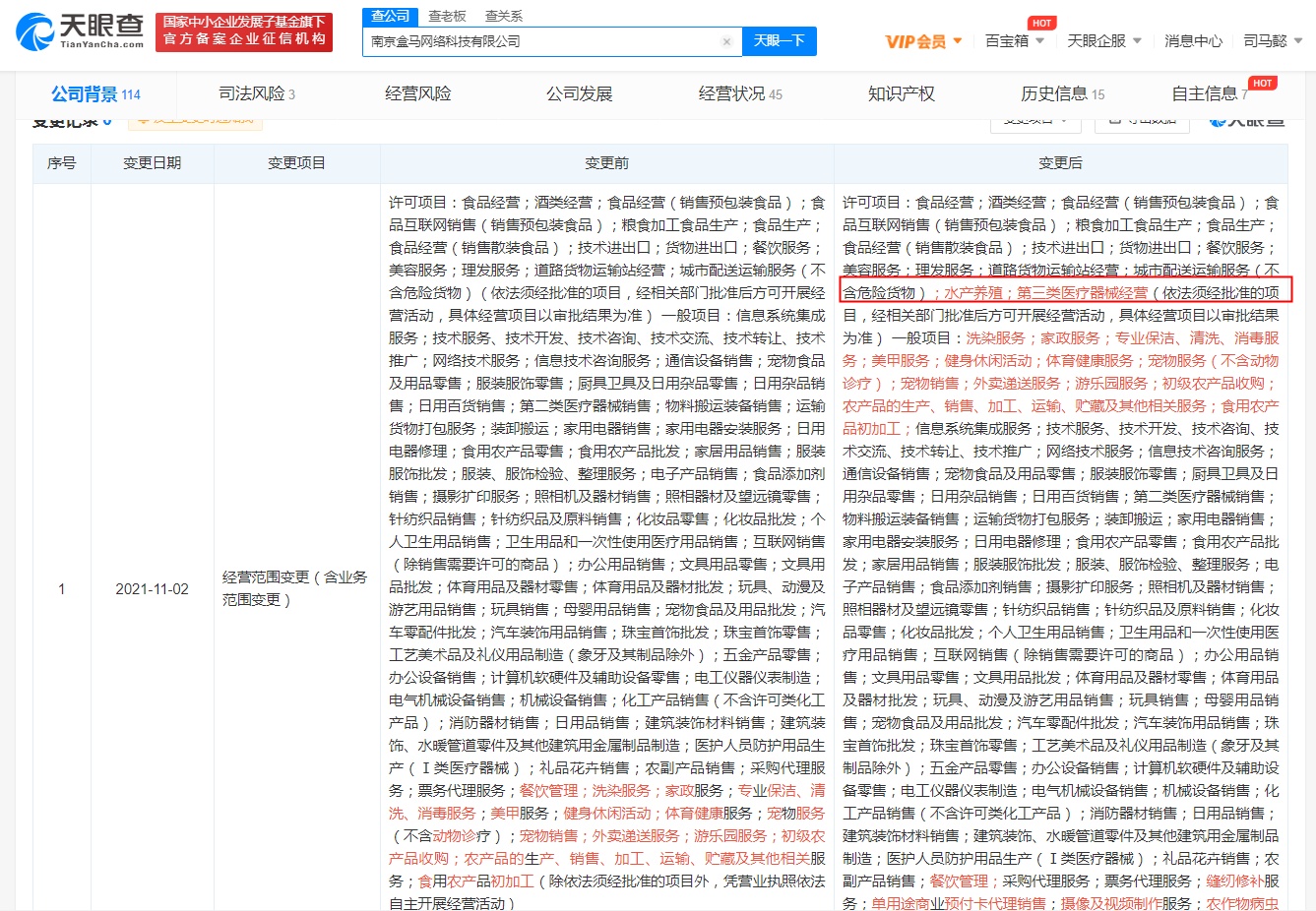Switch to the 自主信息 tab
The height and width of the screenshot is (911, 1316).
point(1209,94)
